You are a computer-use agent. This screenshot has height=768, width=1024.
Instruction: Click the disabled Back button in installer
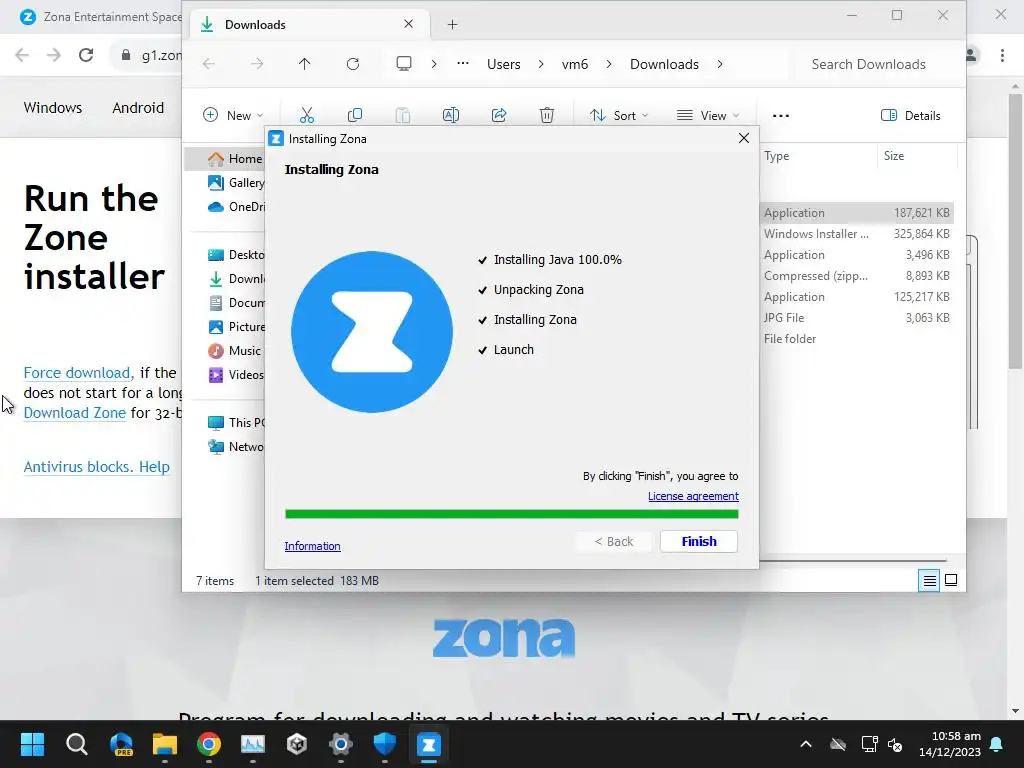(x=613, y=541)
